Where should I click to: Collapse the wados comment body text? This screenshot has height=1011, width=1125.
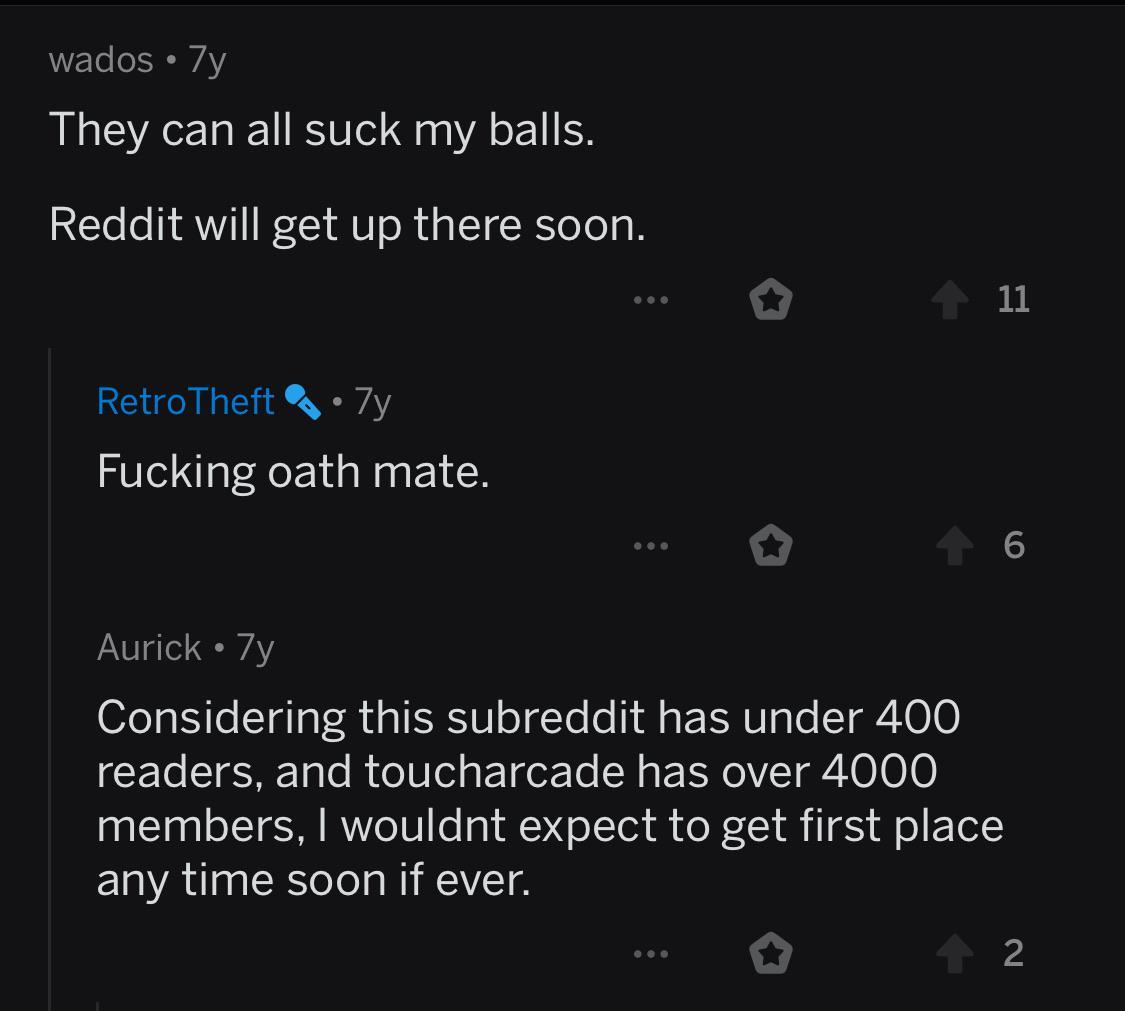click(x=348, y=177)
